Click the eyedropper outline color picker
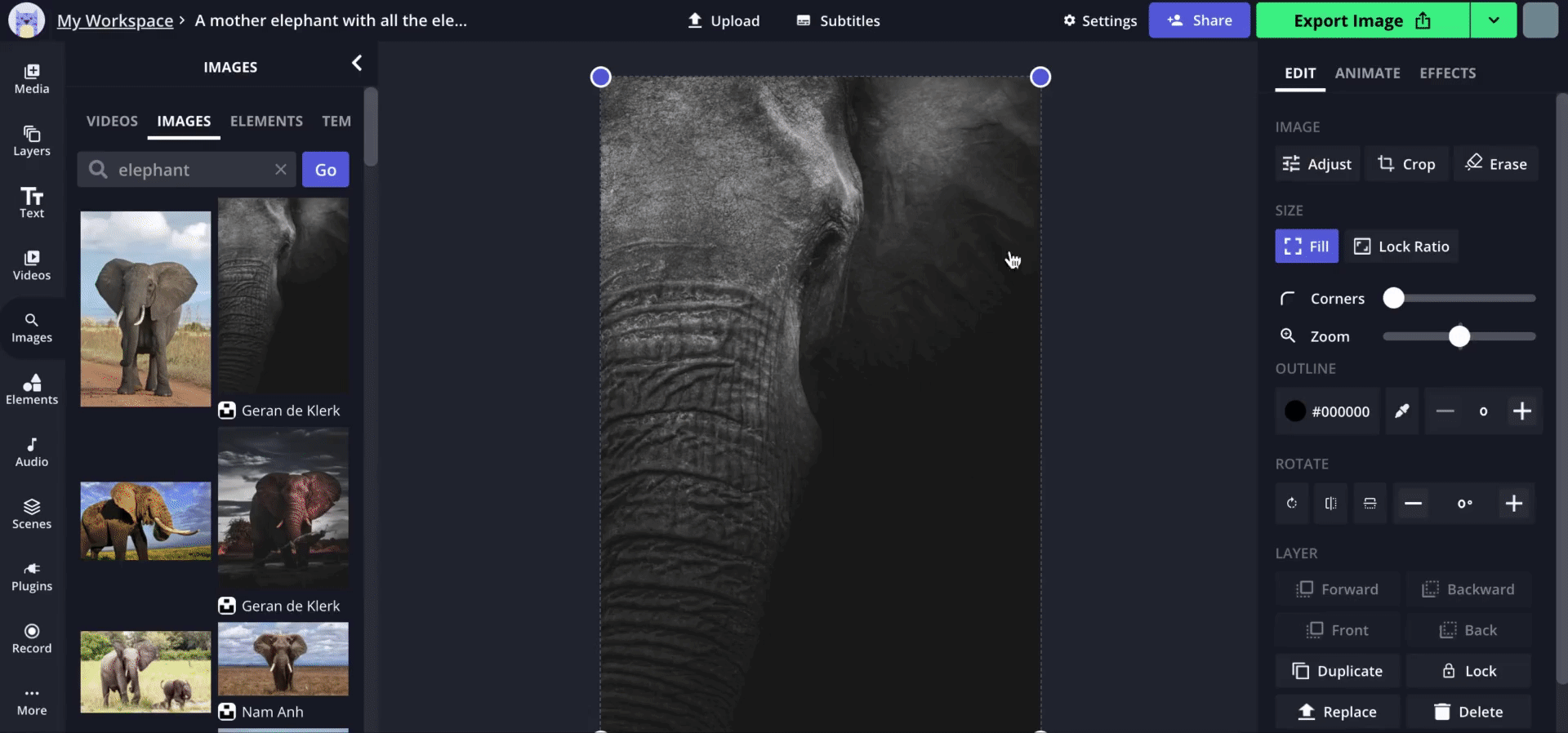Viewport: 1568px width, 733px height. pyautogui.click(x=1401, y=411)
